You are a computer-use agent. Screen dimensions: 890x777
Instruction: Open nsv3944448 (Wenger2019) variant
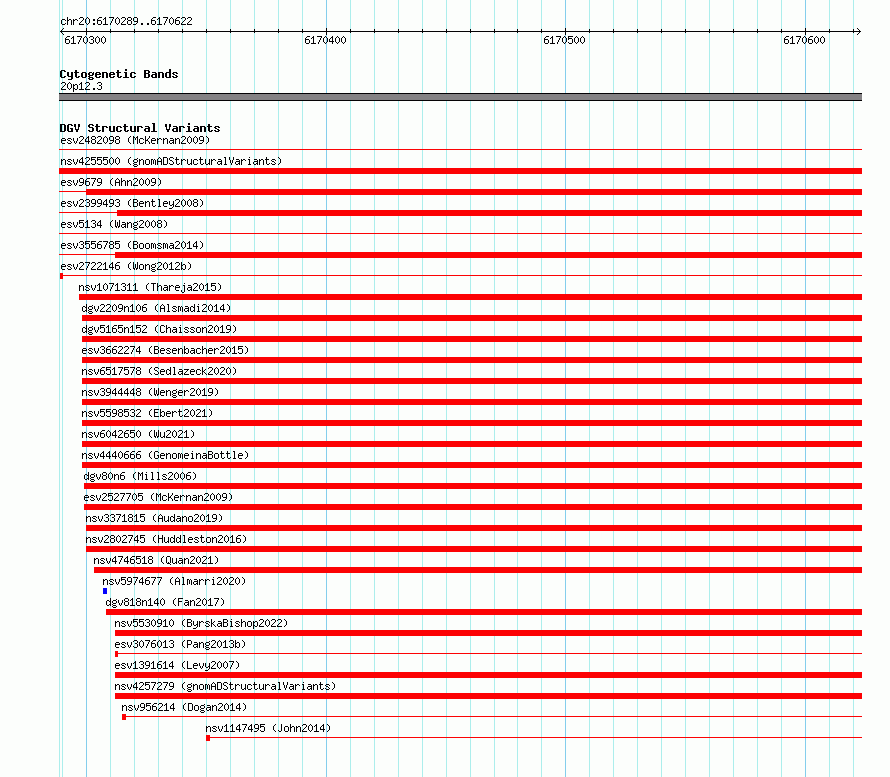[150, 392]
